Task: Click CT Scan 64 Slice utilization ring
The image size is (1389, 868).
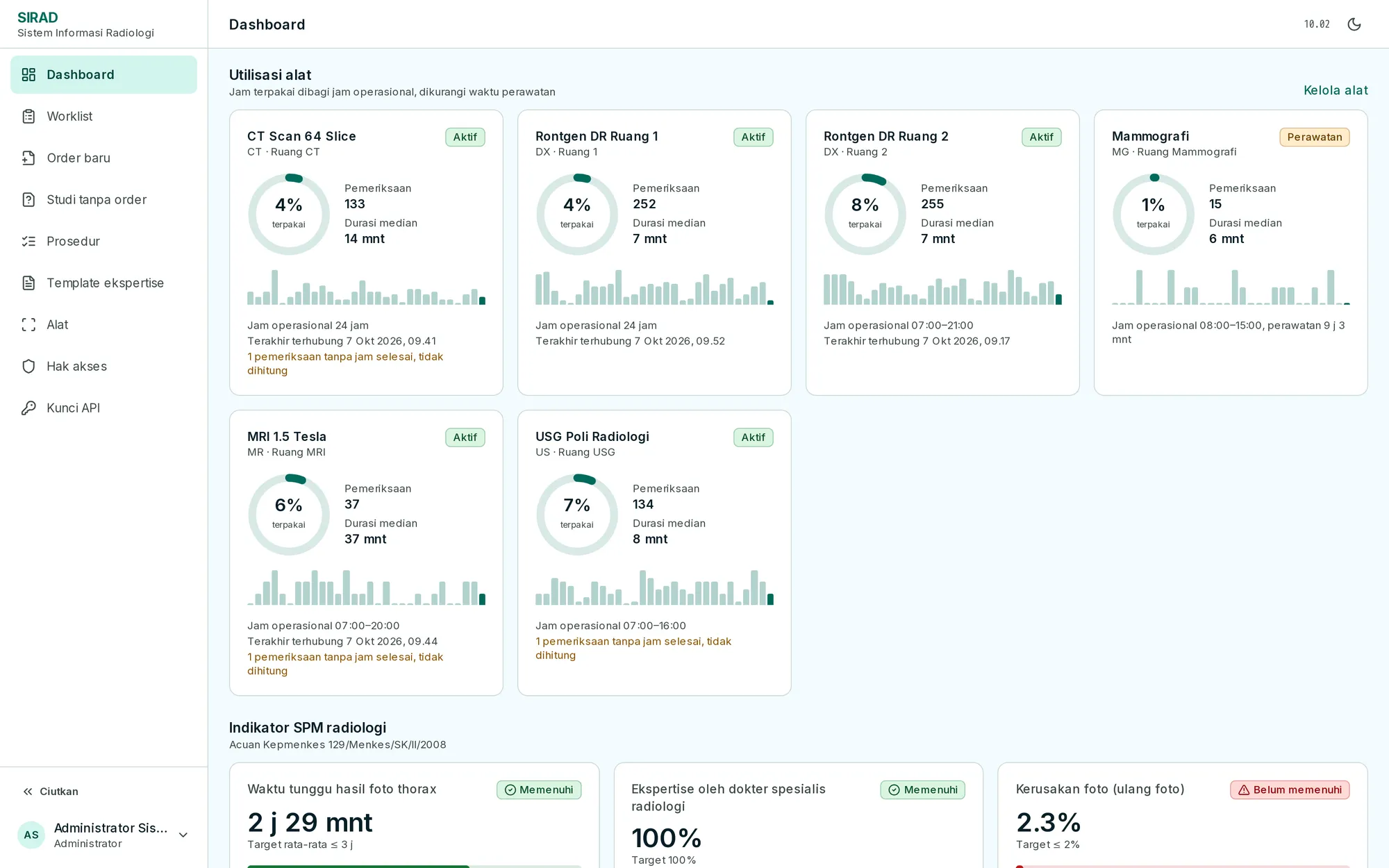Action: pos(289,214)
